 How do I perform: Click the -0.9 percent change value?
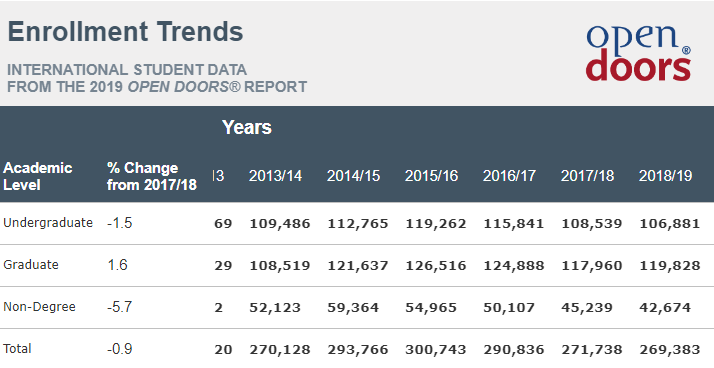coord(119,349)
